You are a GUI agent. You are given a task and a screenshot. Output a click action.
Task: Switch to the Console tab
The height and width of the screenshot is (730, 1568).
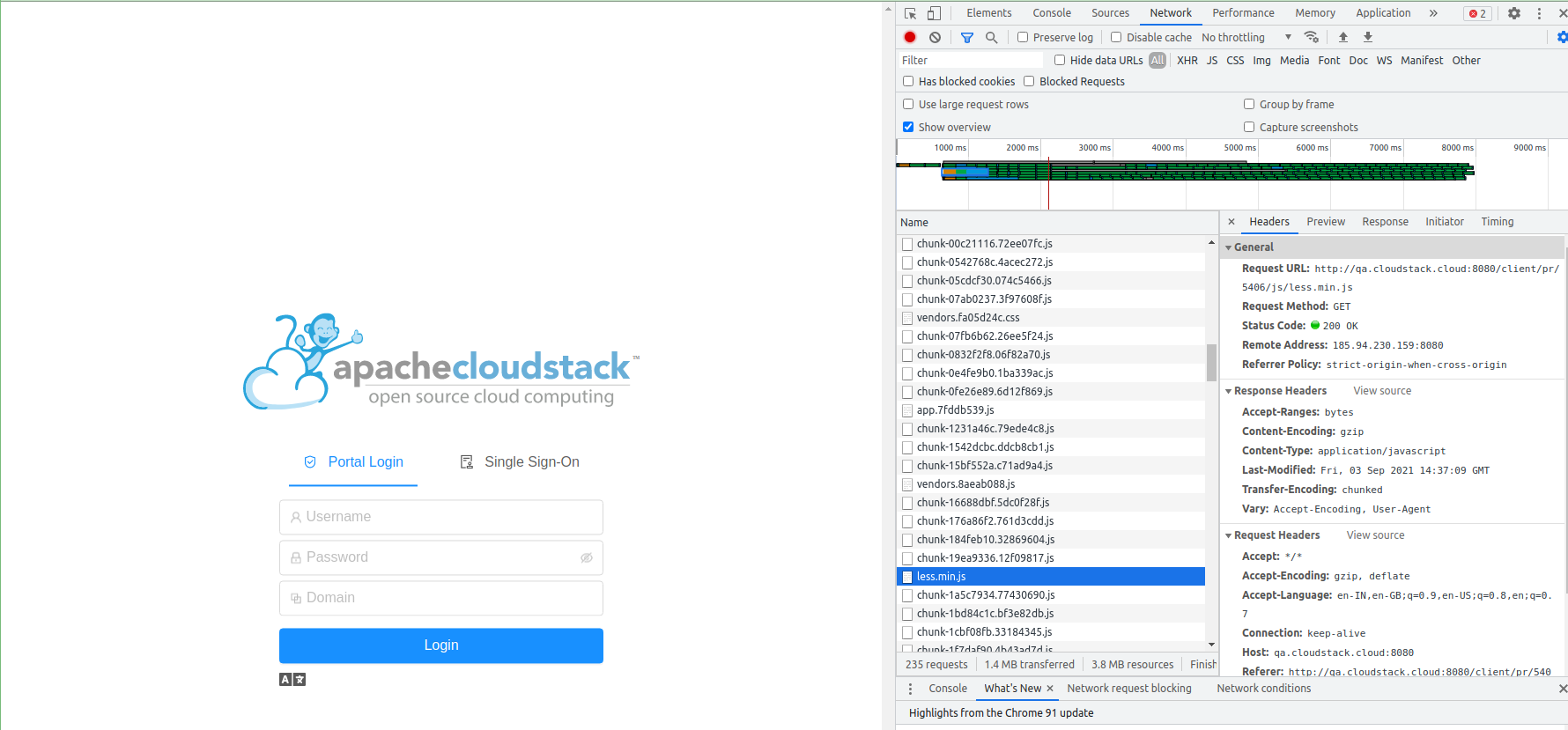[x=1052, y=13]
